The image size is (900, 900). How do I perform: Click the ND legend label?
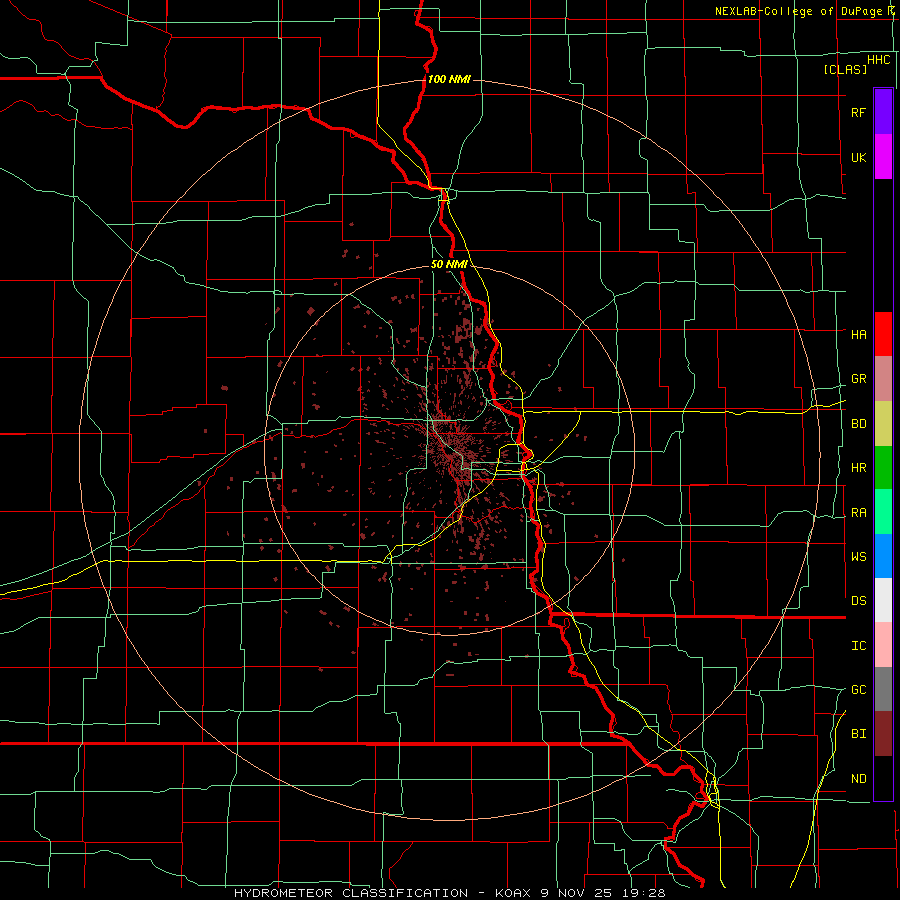click(x=858, y=778)
